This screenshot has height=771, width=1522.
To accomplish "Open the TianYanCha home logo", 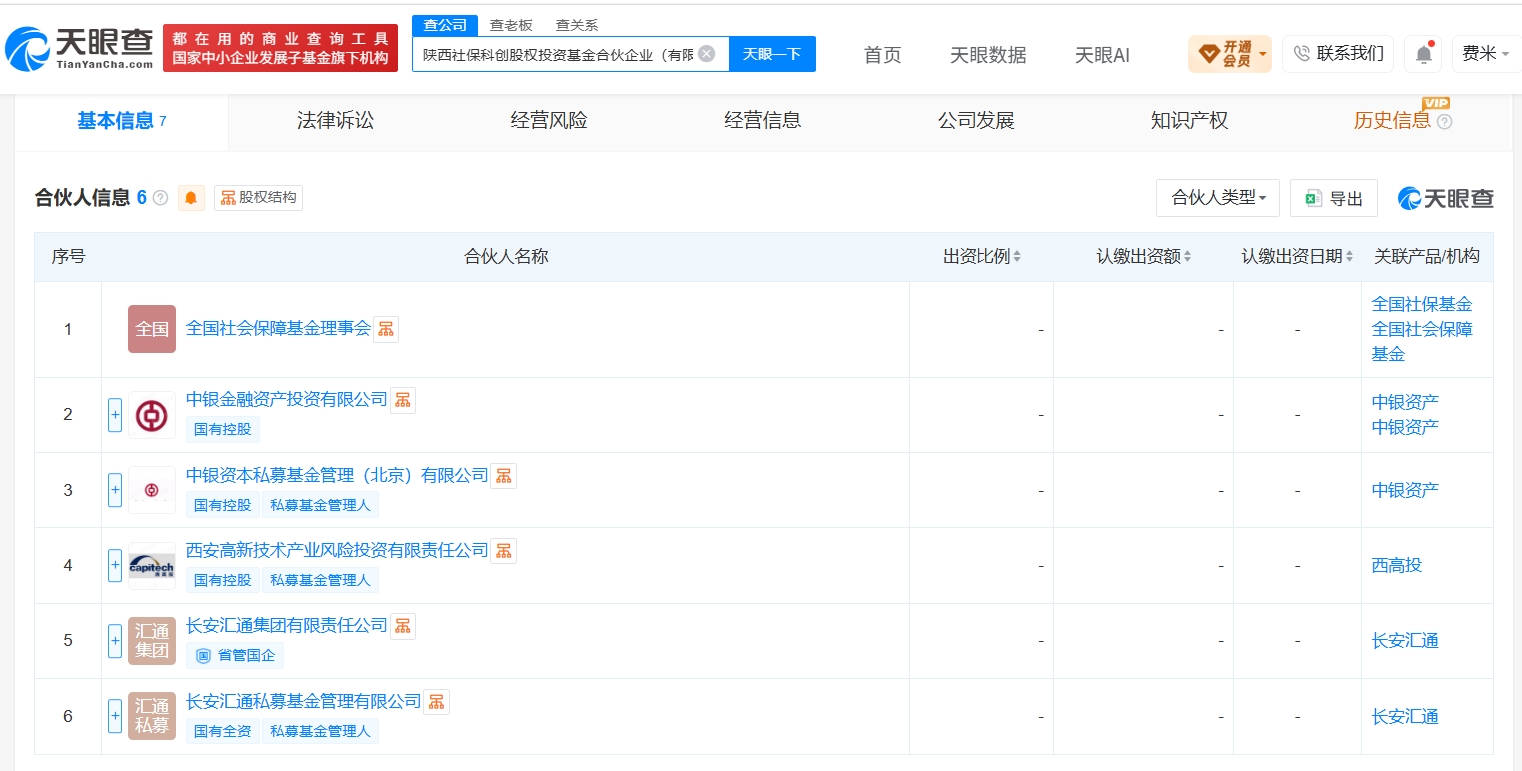I will coord(80,48).
